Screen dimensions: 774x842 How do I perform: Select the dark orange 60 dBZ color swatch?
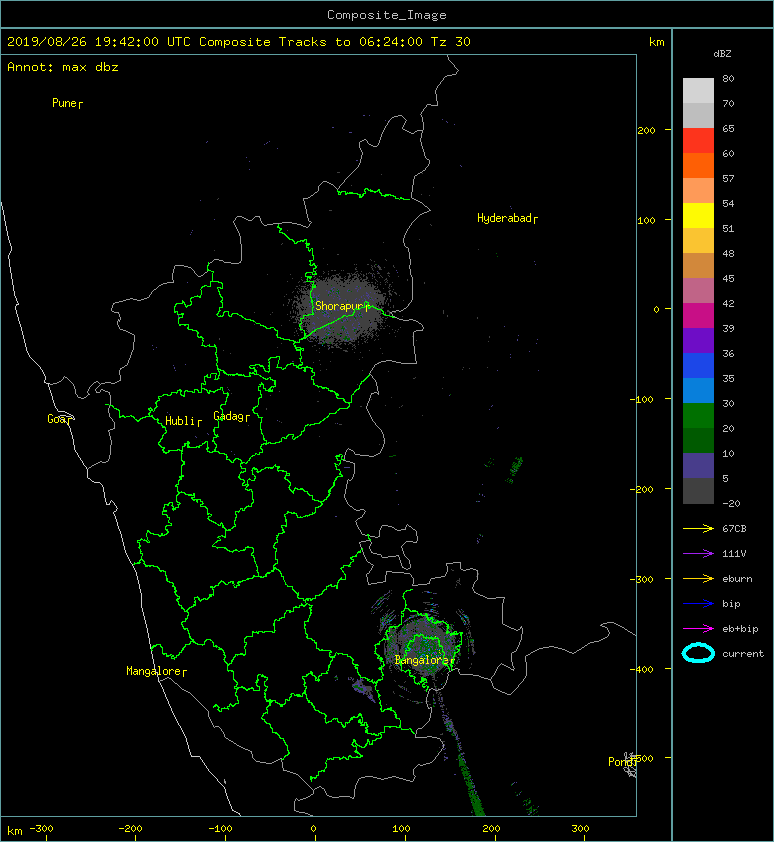[698, 165]
